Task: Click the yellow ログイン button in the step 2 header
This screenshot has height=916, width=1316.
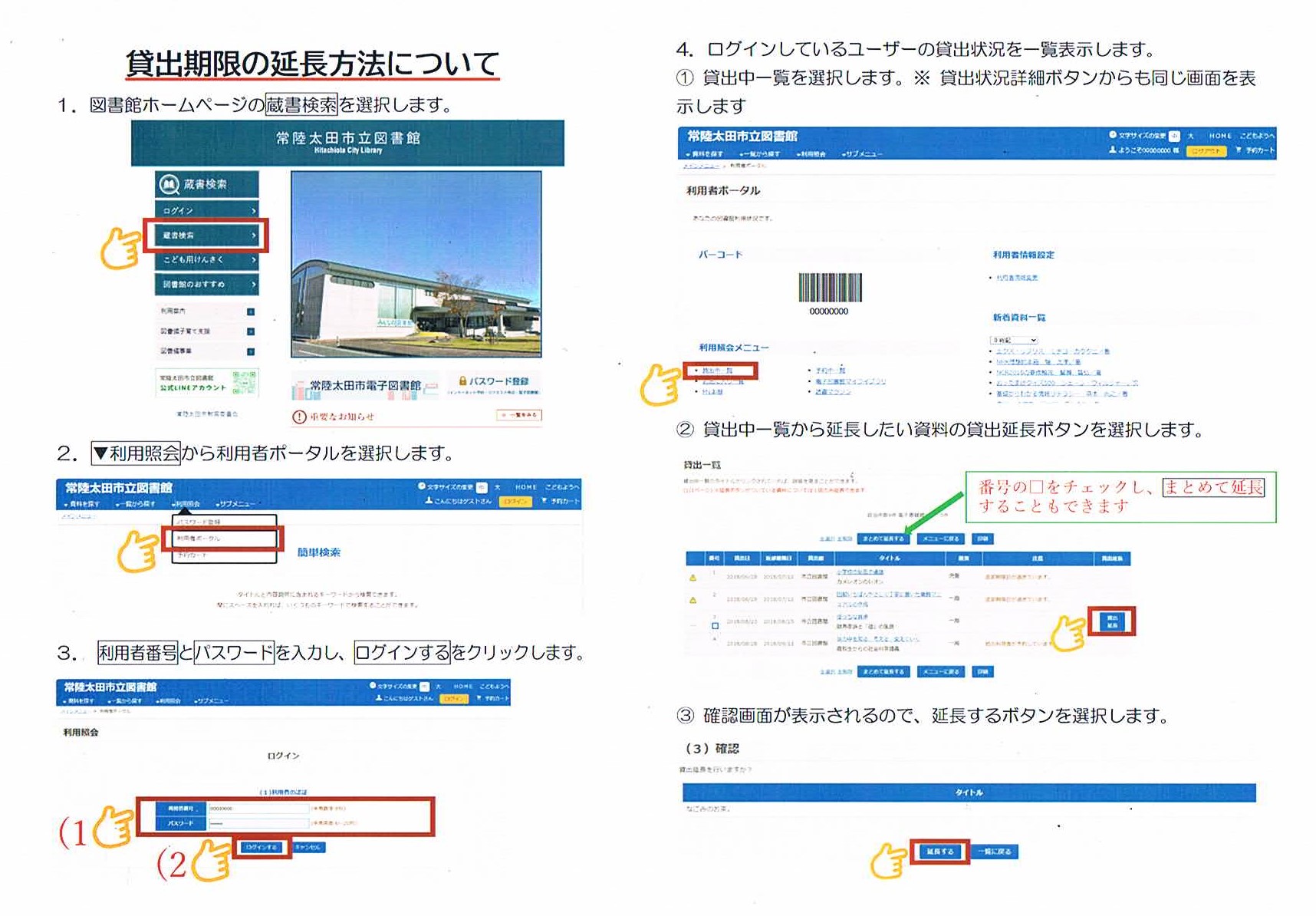Action: click(515, 501)
